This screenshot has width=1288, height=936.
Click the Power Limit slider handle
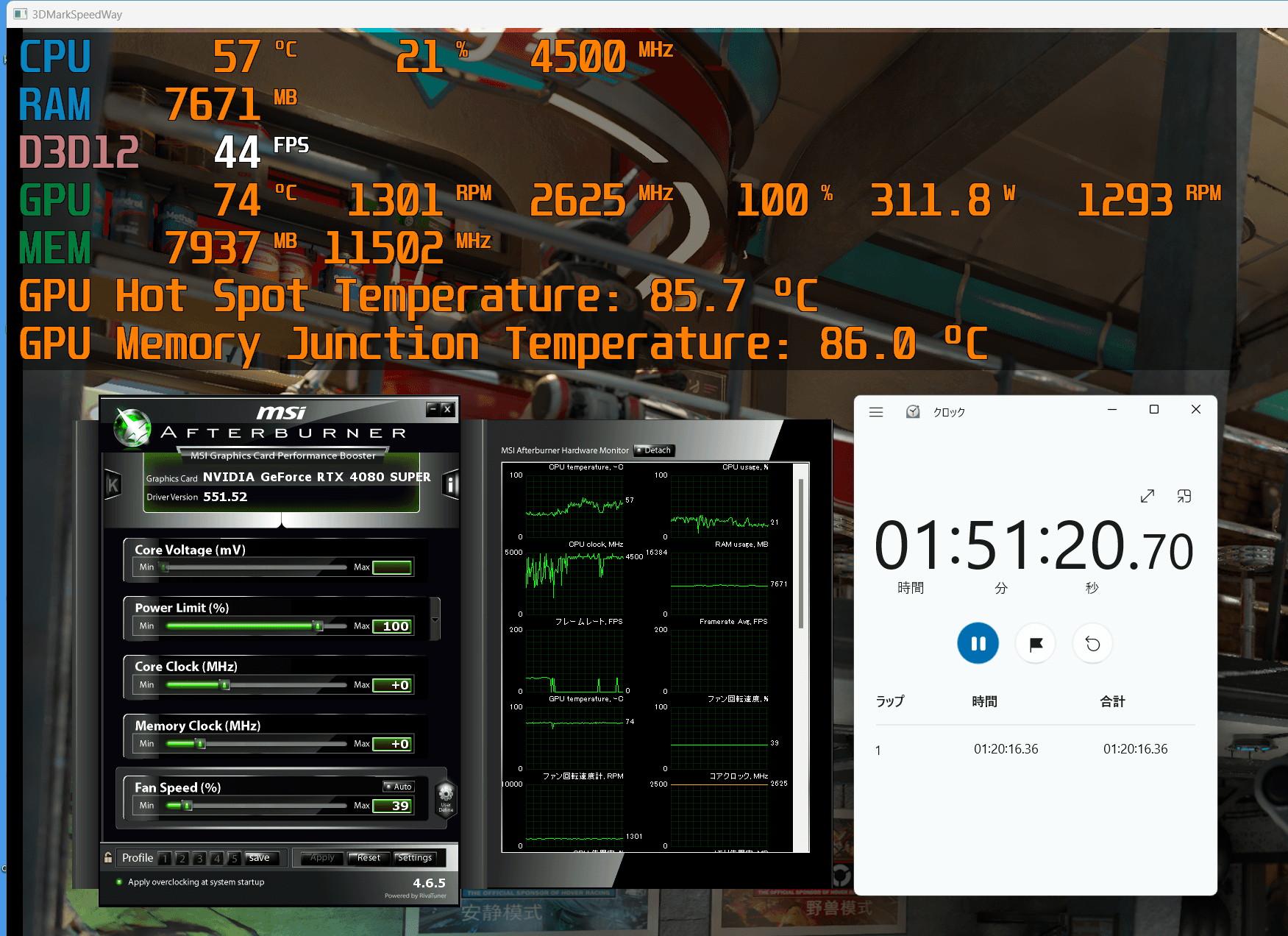[319, 626]
